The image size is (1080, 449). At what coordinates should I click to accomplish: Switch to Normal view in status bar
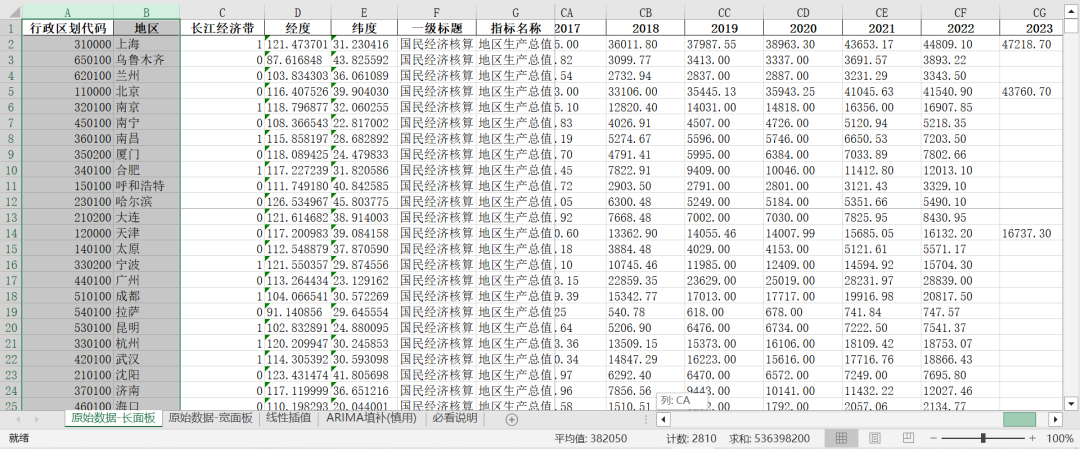[x=841, y=438]
